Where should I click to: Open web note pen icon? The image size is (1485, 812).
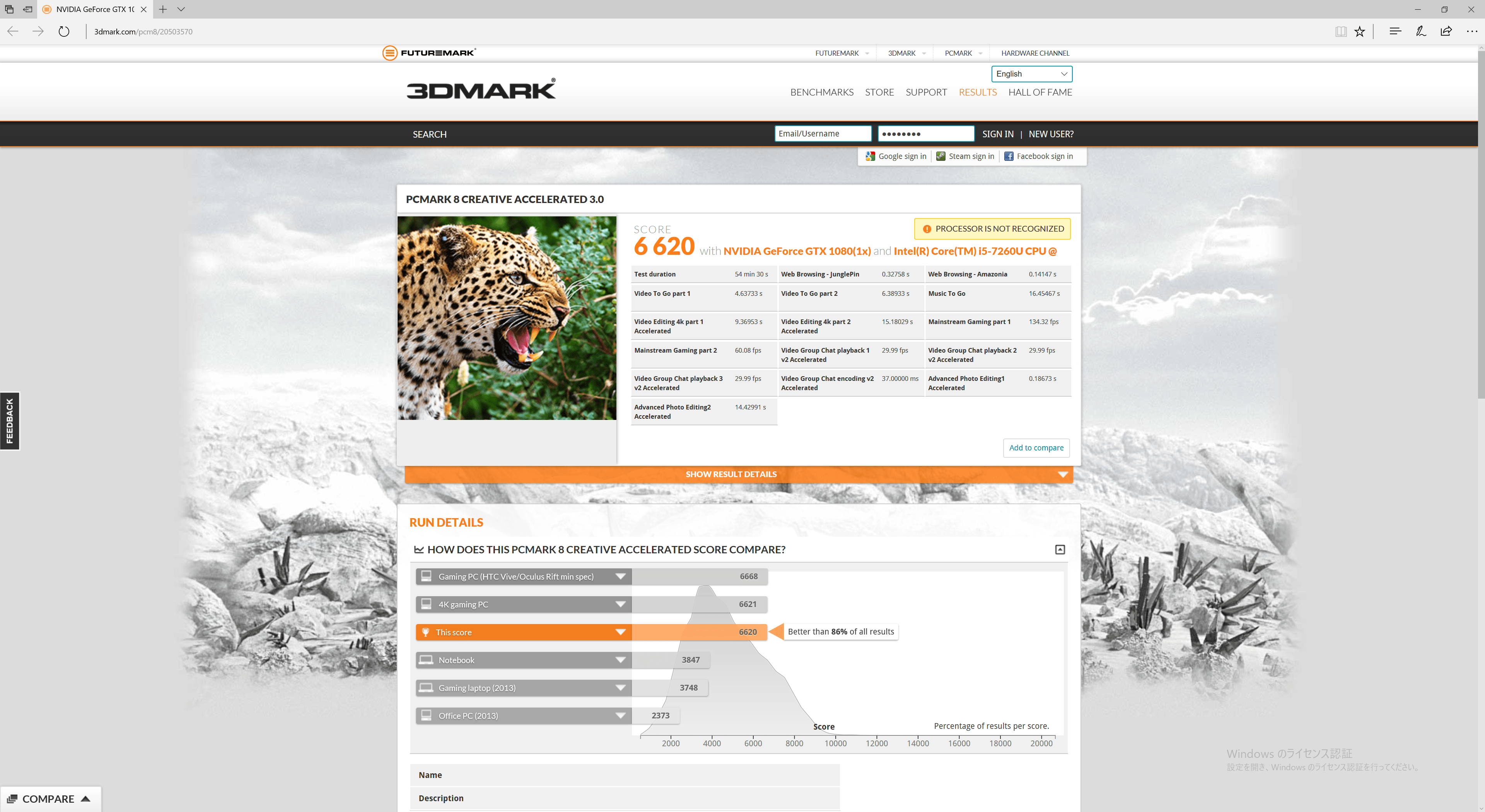click(1421, 31)
